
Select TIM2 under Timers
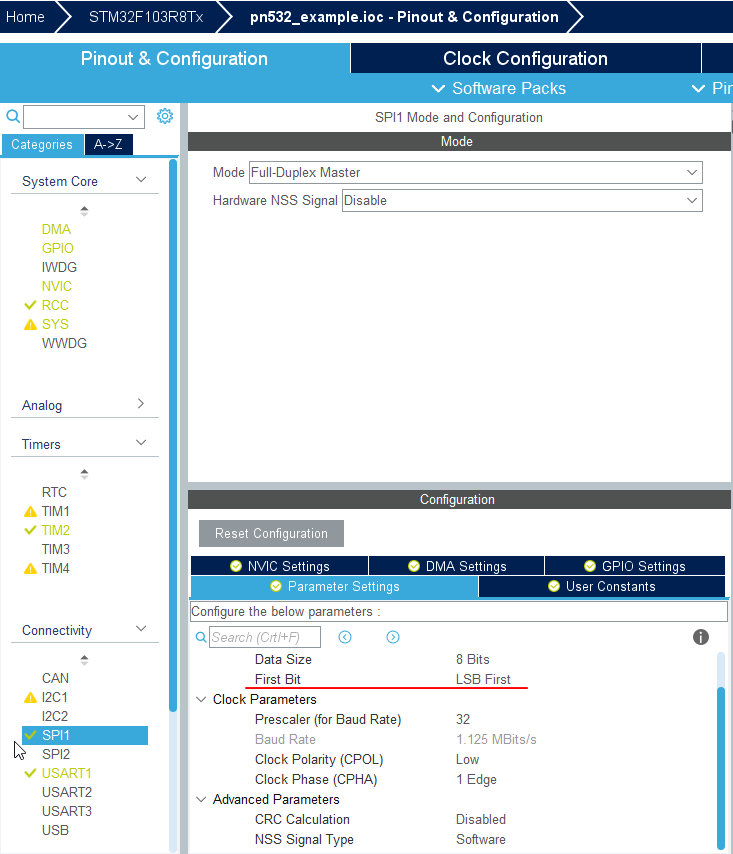tap(56, 530)
